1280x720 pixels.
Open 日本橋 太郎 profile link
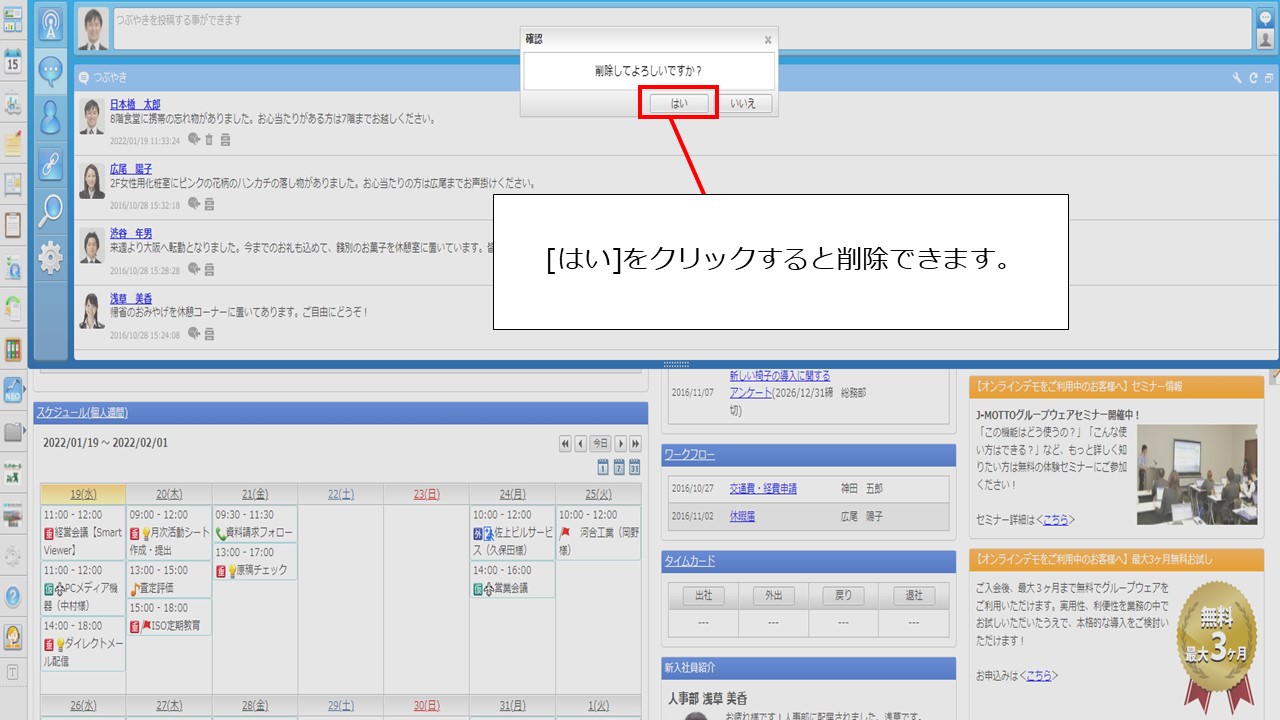(x=135, y=104)
